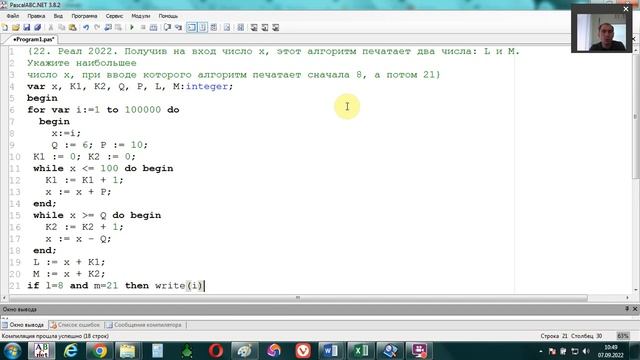Save the program with the floppy icon
640x360 pixels.
[27, 27]
